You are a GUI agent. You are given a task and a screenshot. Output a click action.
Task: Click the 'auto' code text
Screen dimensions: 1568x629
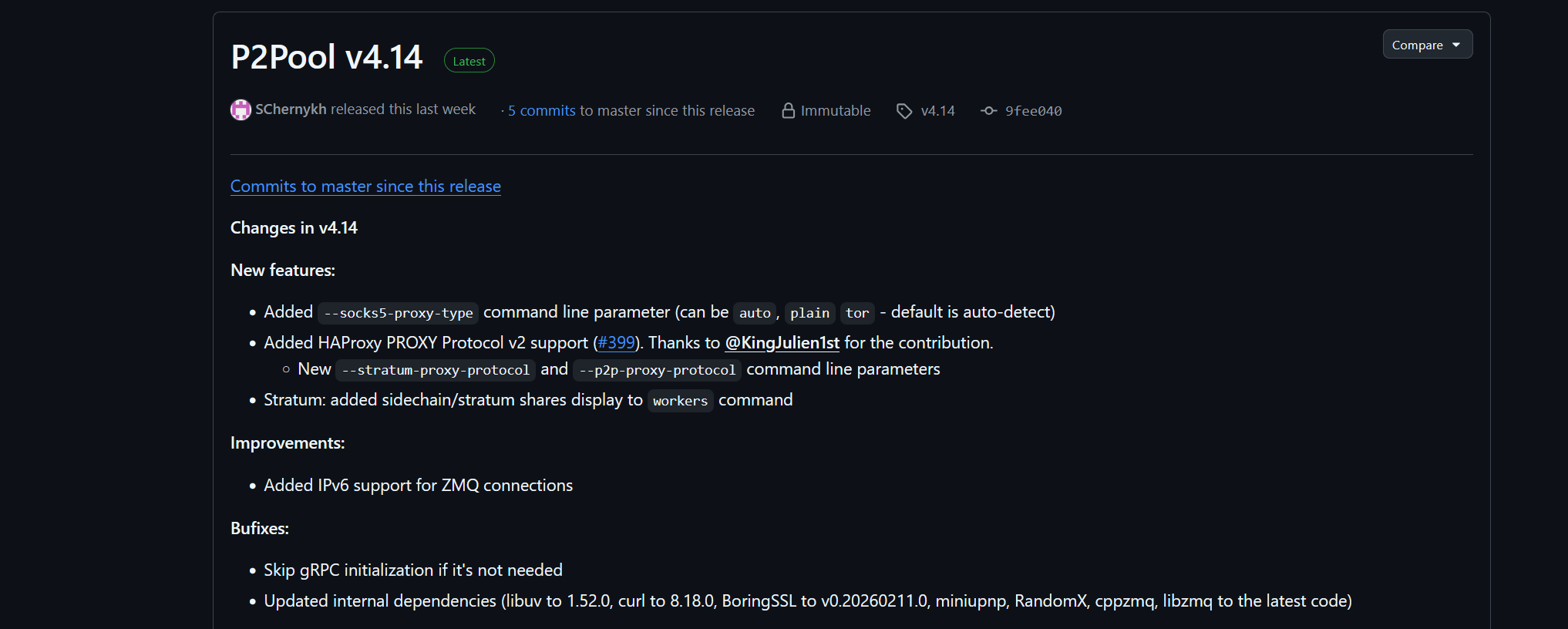pos(755,313)
